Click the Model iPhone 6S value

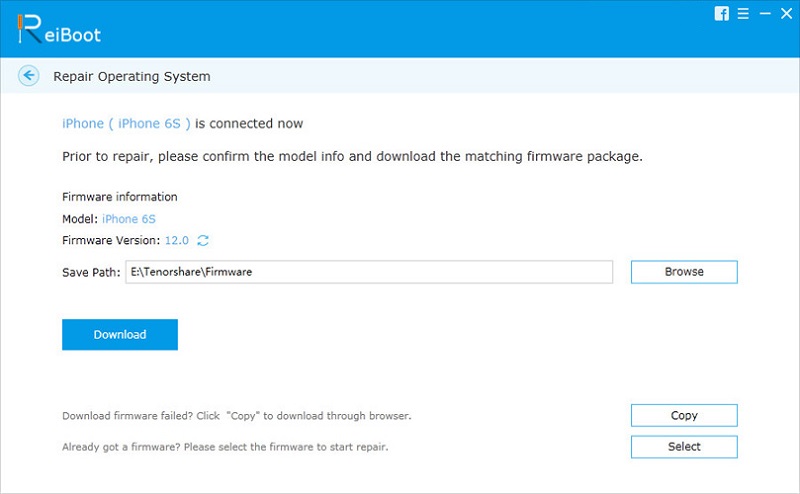(129, 219)
